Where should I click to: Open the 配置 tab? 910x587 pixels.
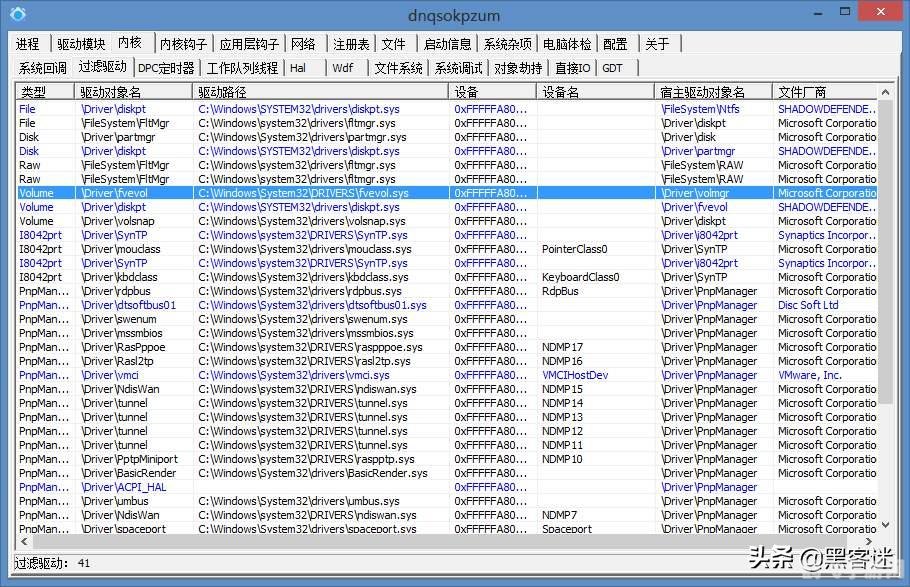coord(615,44)
